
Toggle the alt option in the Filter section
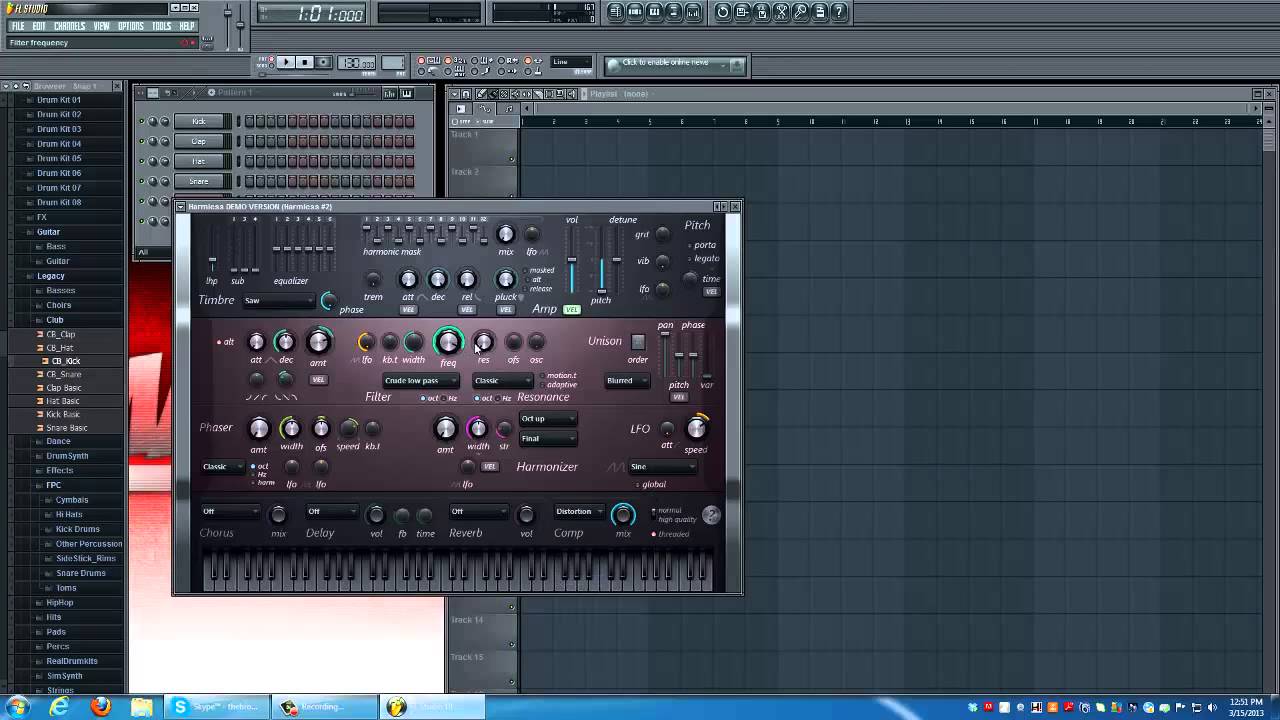225,342
